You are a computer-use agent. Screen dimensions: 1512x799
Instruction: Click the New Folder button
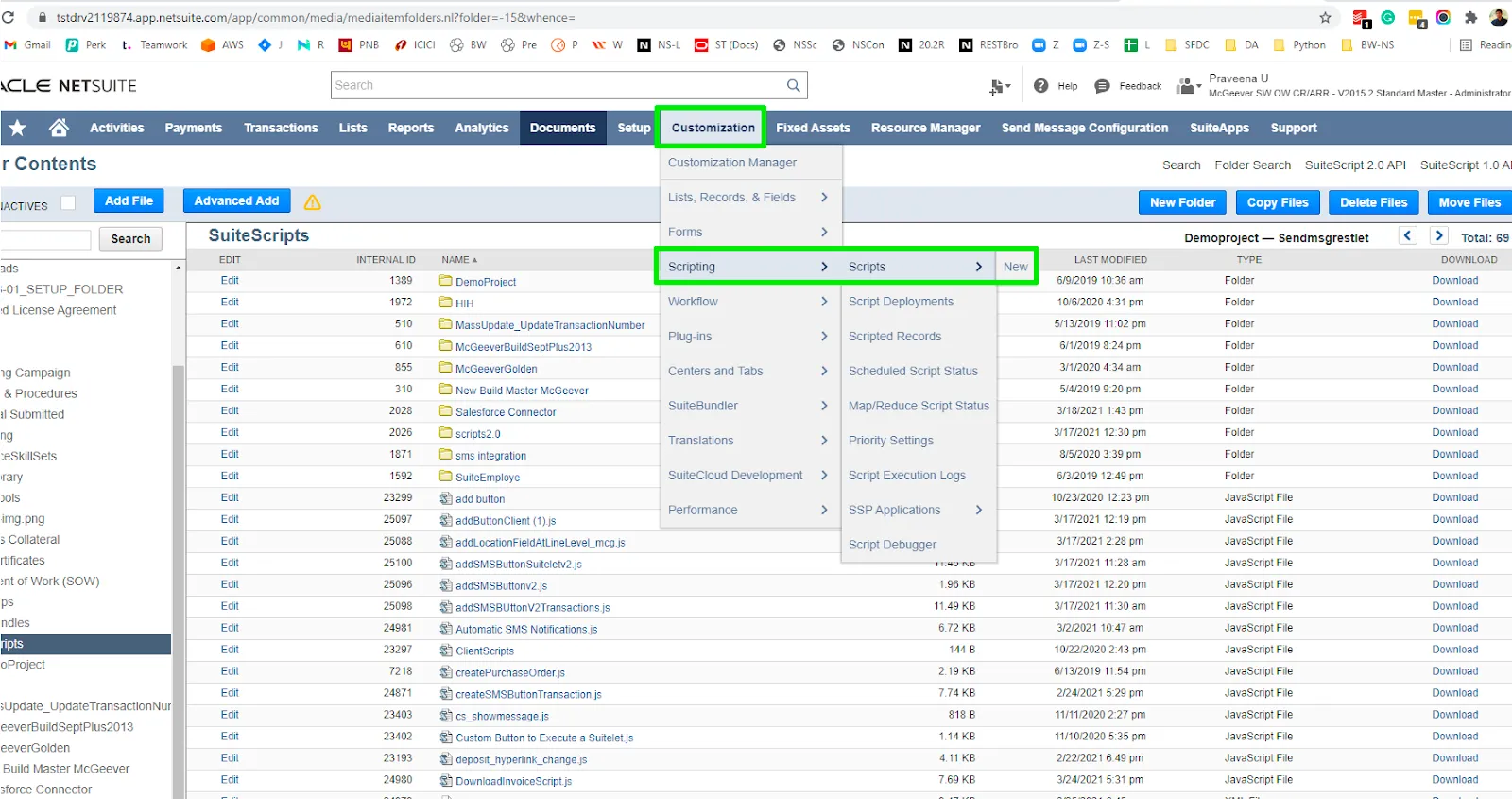tap(1182, 202)
